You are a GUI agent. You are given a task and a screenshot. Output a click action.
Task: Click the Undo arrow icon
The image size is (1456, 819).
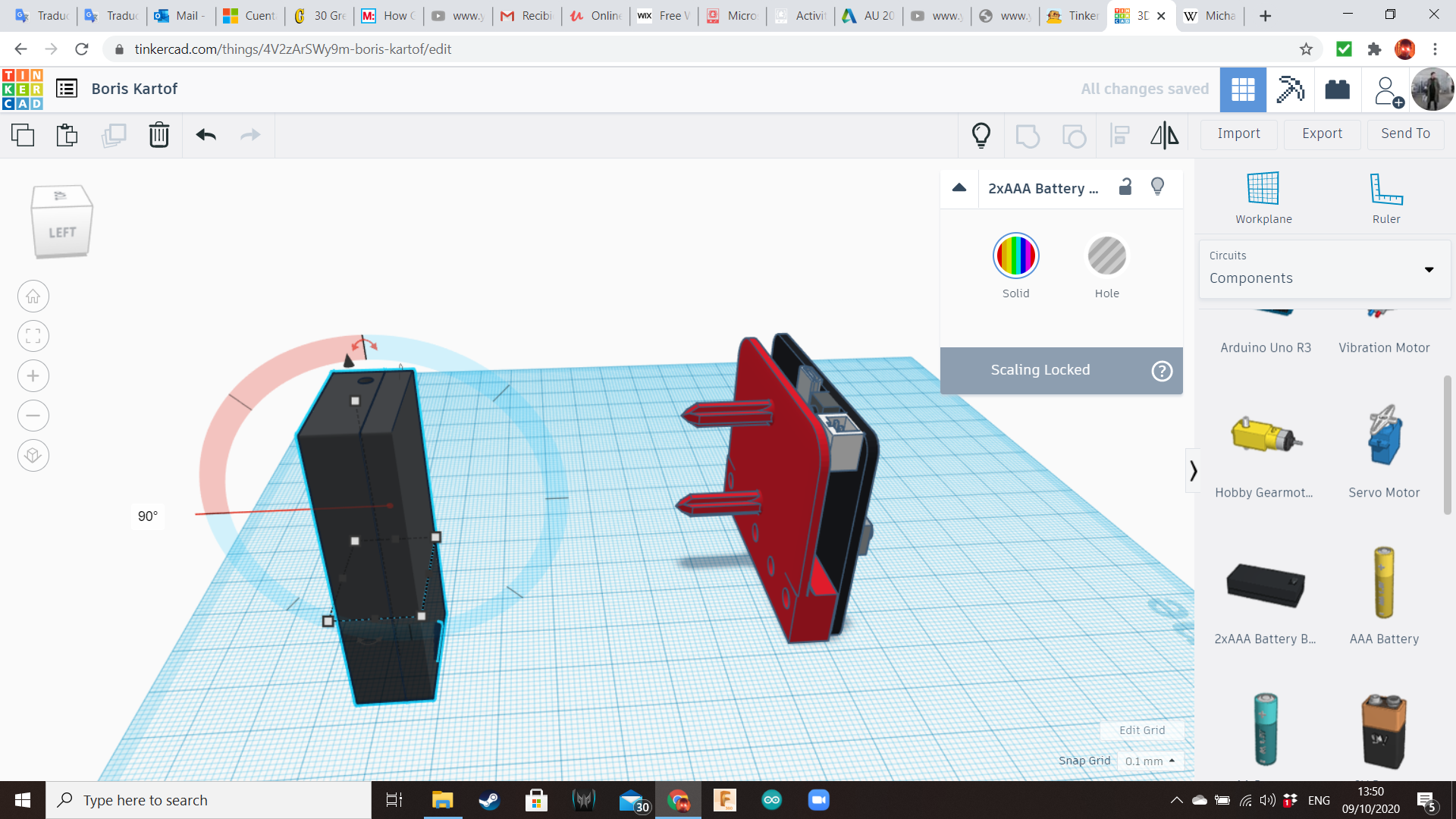click(x=206, y=135)
